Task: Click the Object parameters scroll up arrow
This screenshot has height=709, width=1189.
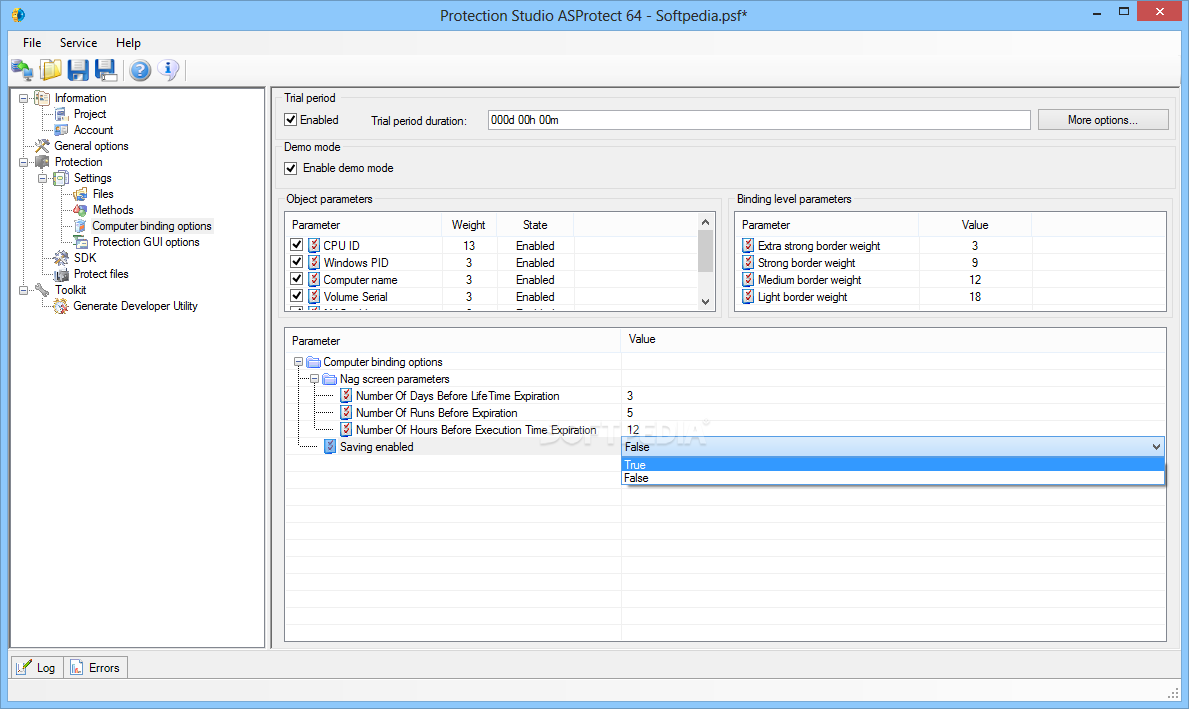Action: coord(705,222)
